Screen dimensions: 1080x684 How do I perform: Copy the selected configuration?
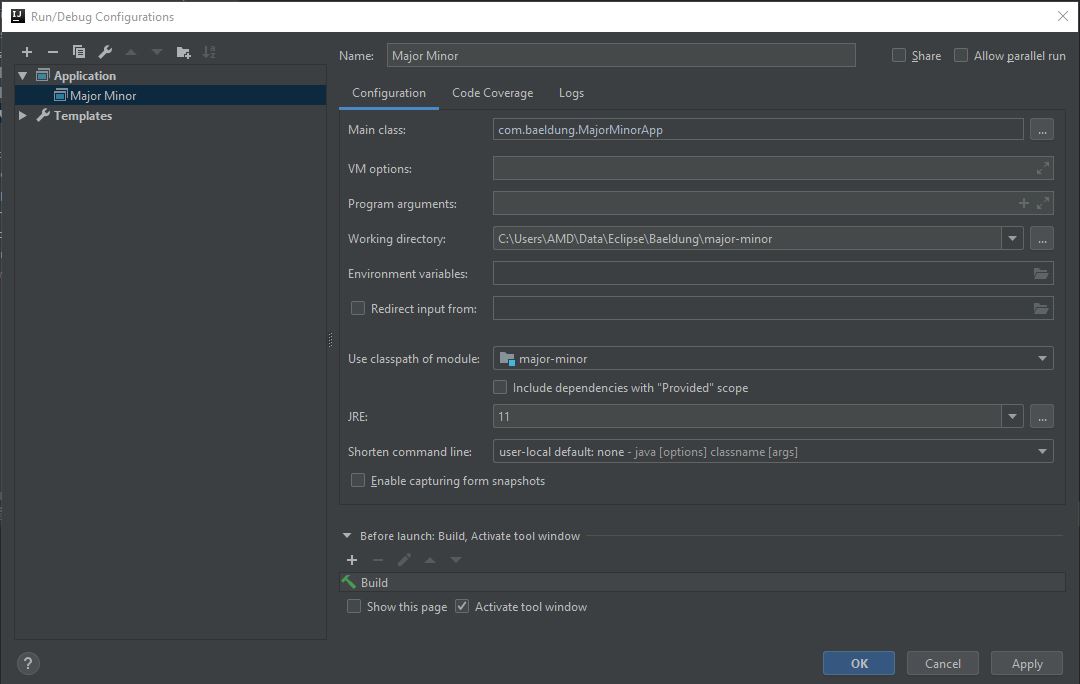tap(79, 52)
